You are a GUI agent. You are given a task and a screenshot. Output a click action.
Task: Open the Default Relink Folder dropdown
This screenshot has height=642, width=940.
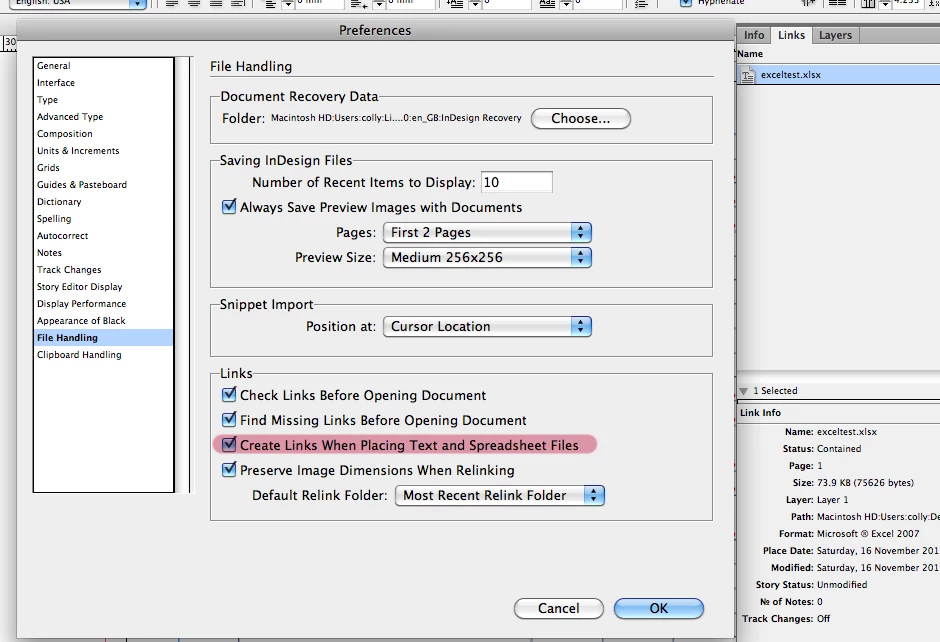coord(499,496)
